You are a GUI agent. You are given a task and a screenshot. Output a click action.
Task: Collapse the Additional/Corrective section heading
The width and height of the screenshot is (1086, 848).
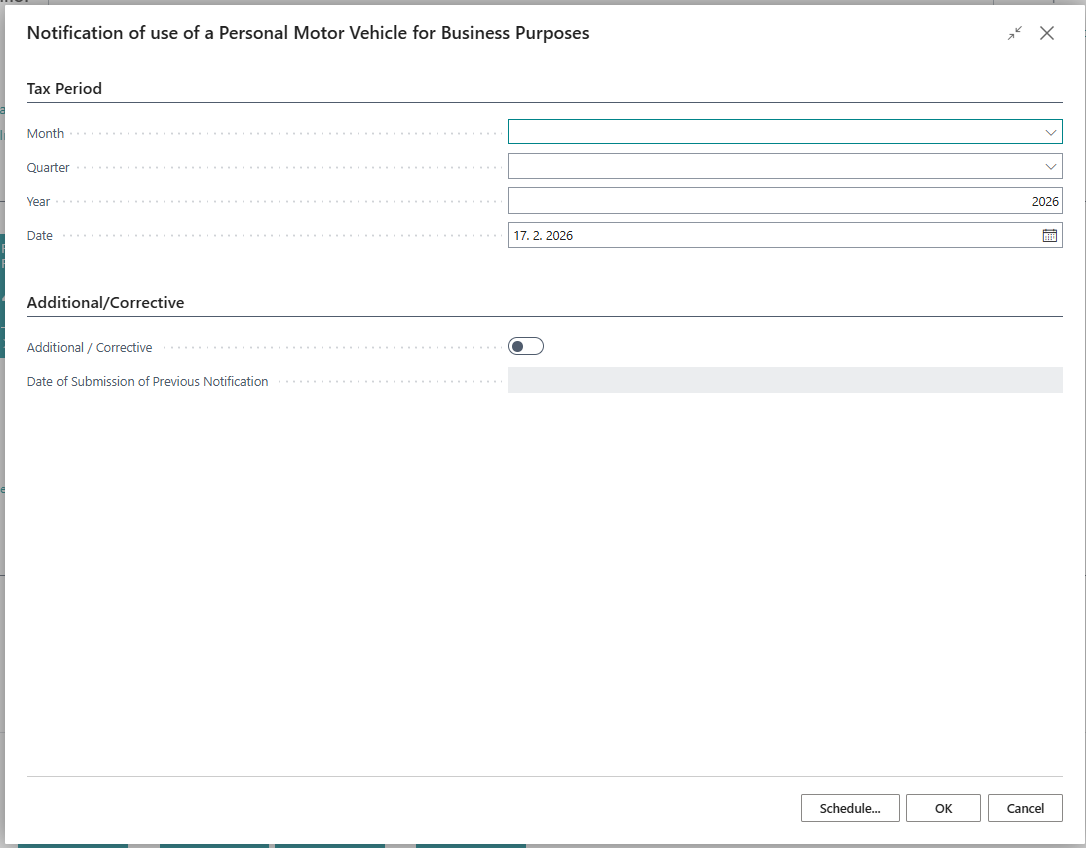[x=105, y=303]
